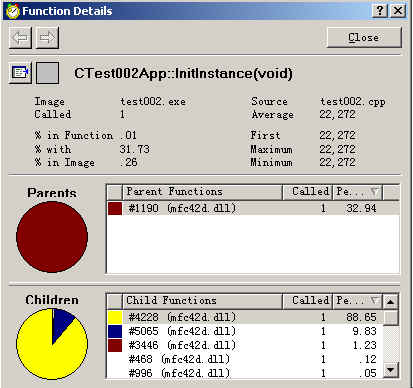Screen dimensions: 413x388
Task: Click scroll up arrow in children list
Action: (391, 302)
